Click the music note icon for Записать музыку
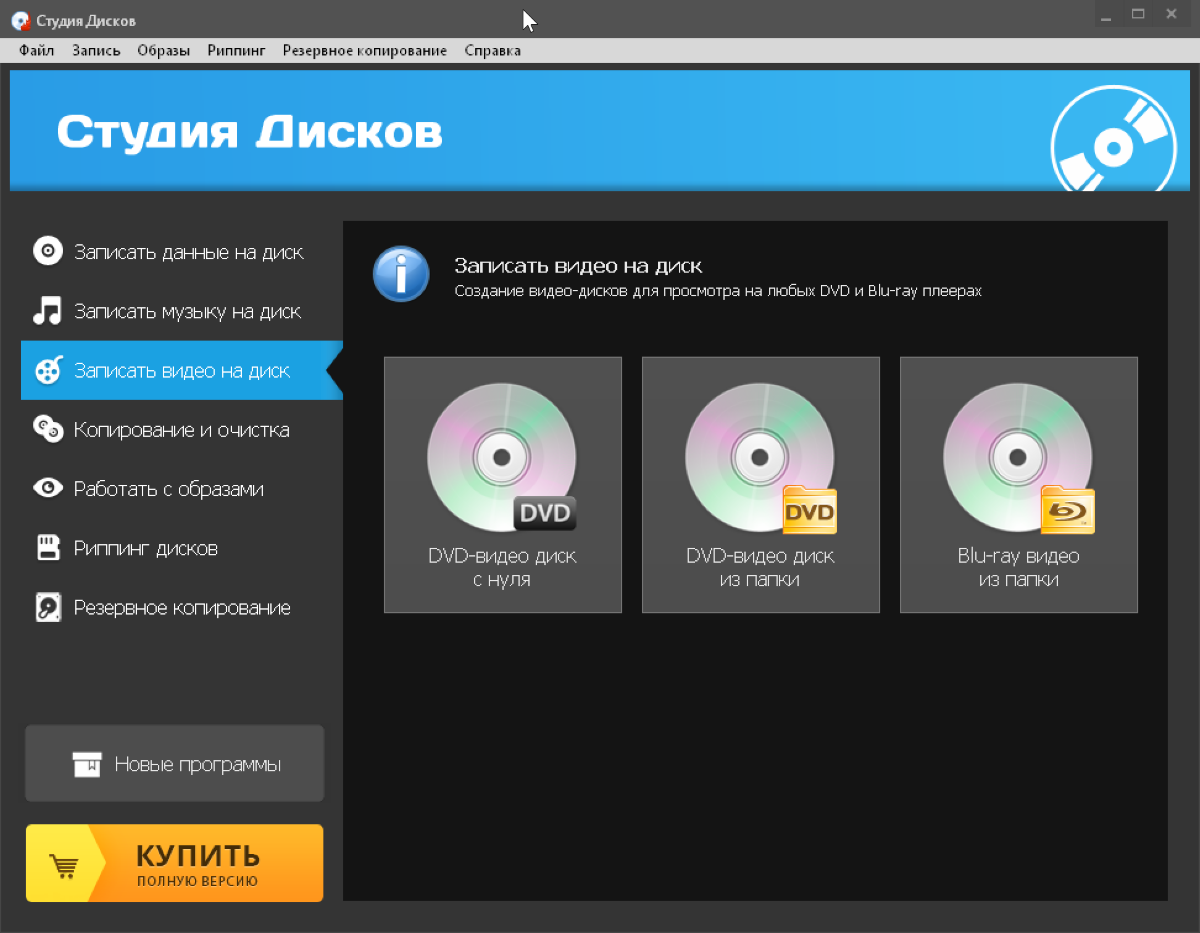1200x933 pixels. [47, 311]
